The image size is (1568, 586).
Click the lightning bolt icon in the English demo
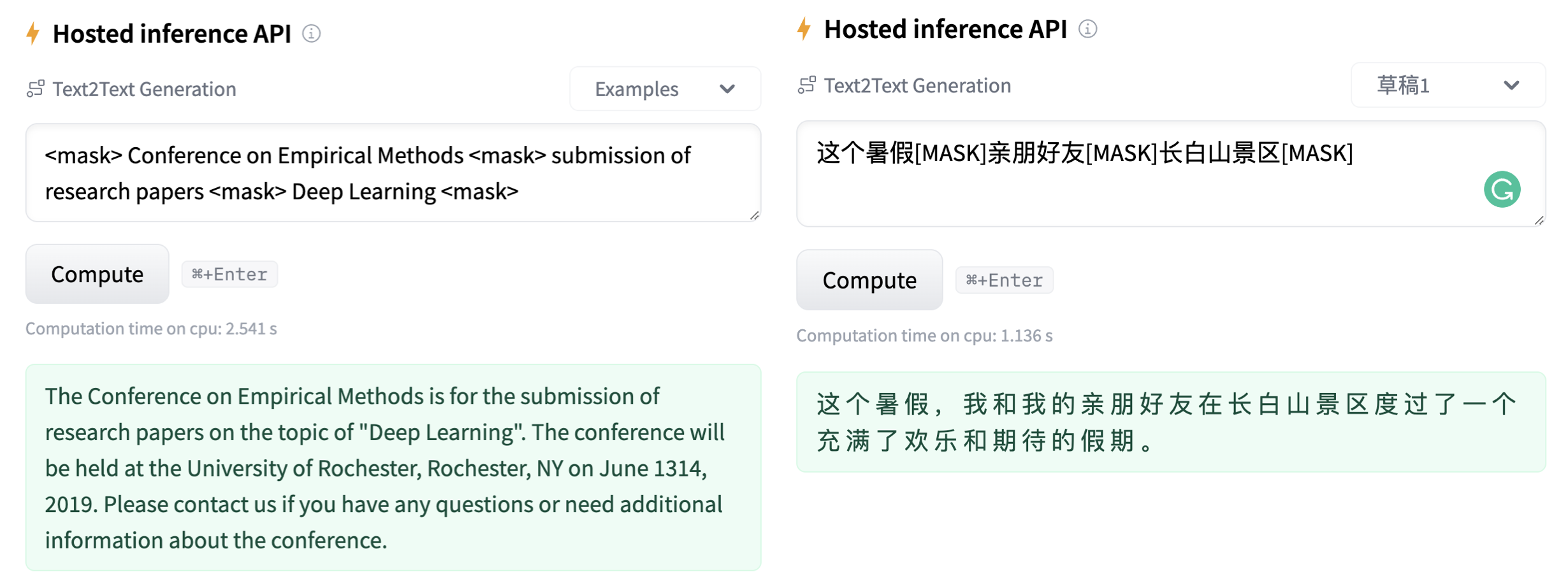coord(33,33)
